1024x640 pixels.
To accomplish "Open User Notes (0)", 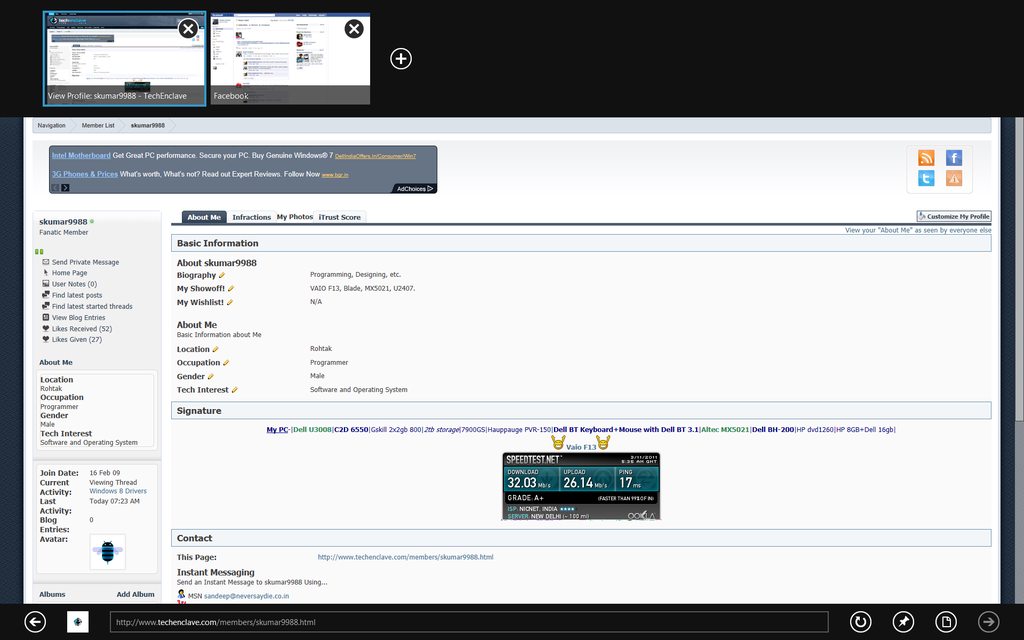I will coord(74,284).
